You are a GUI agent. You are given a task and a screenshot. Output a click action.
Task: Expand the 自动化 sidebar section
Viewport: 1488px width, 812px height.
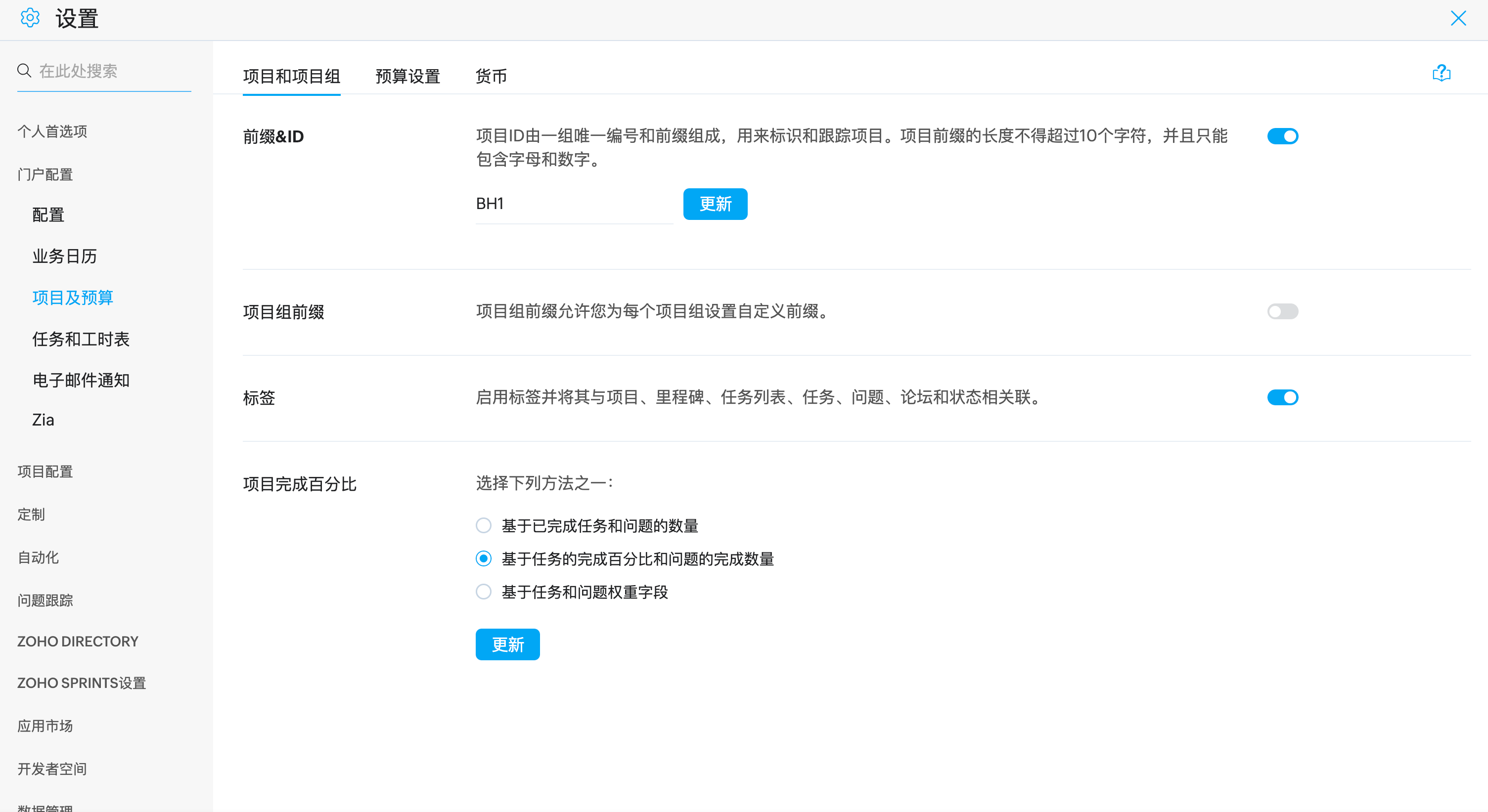(x=38, y=557)
